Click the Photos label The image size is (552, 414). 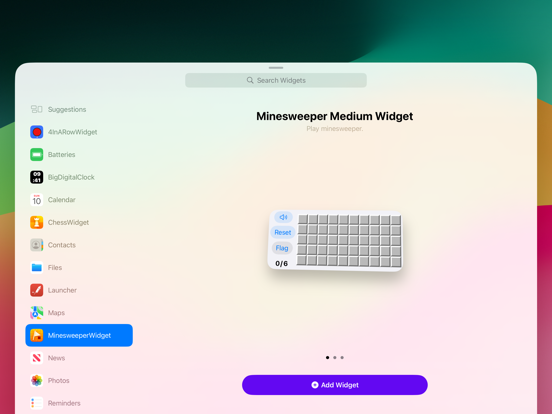coord(58,381)
